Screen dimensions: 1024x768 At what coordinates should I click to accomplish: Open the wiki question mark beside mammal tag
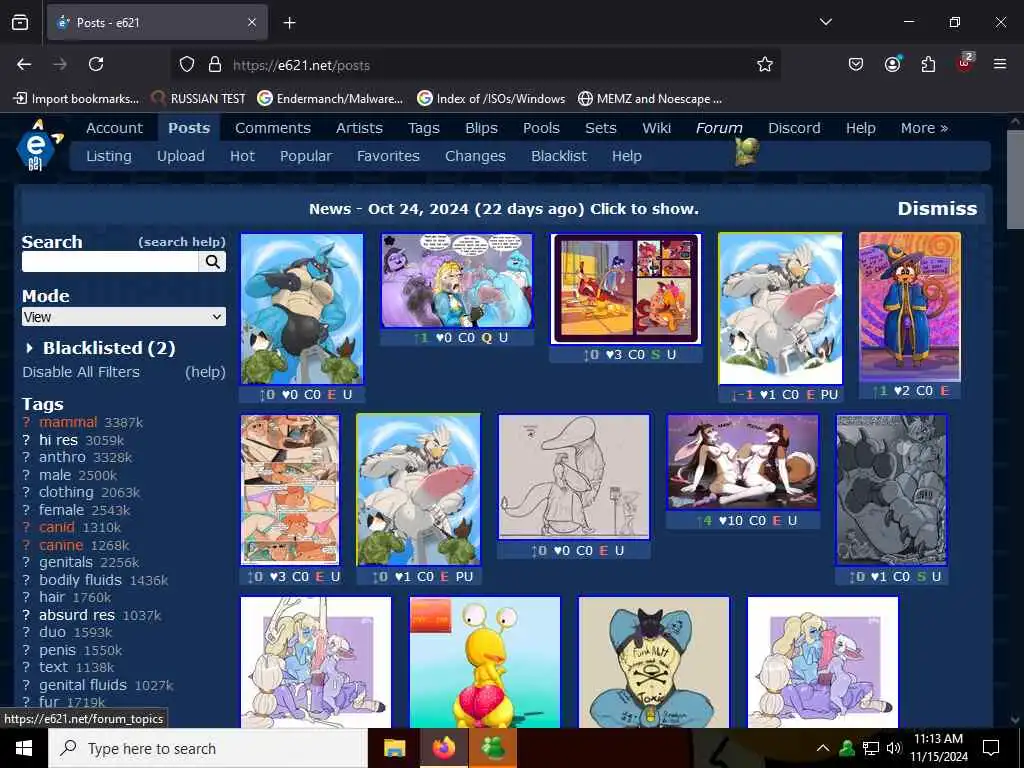(x=26, y=423)
